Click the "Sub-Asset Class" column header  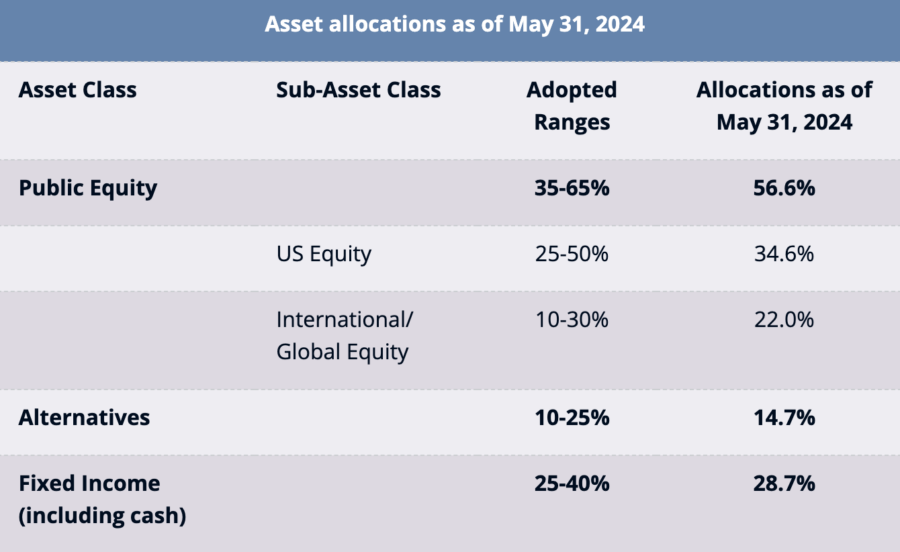[358, 90]
